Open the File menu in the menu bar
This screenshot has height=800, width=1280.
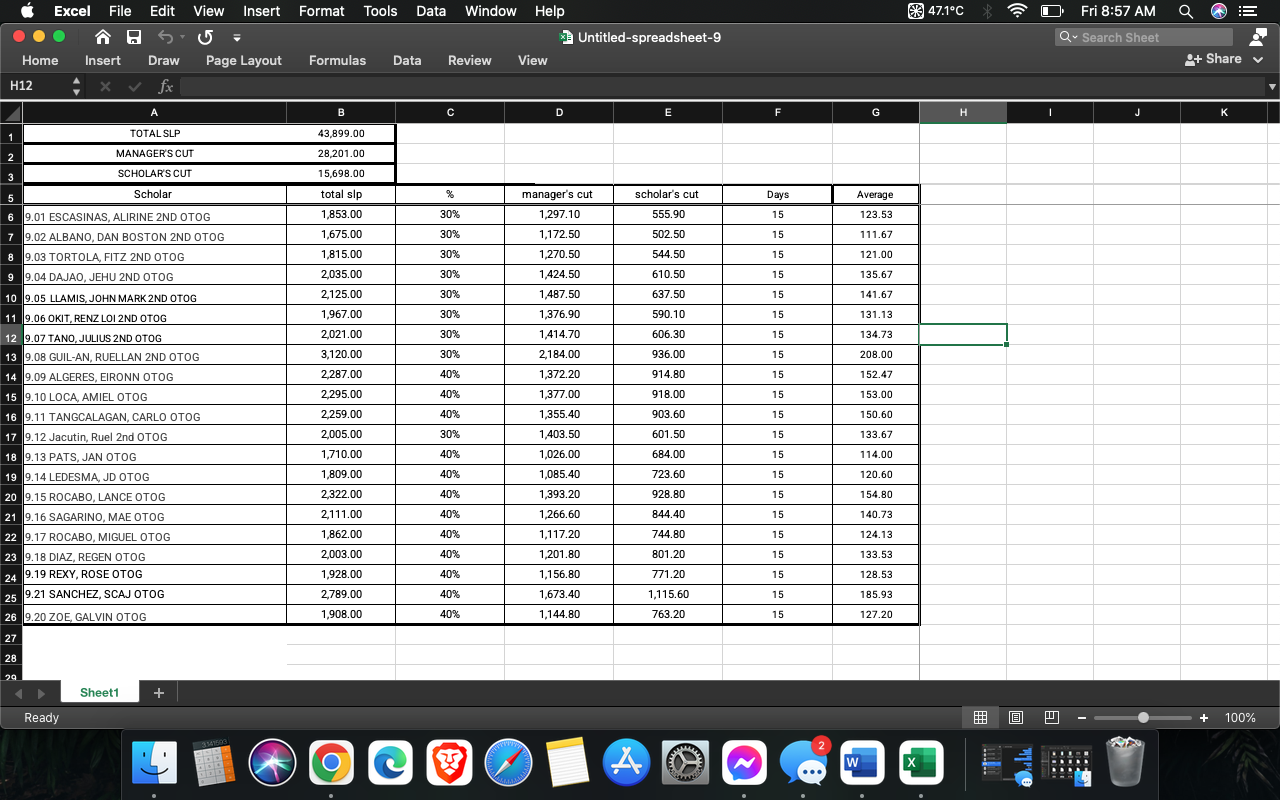tap(120, 11)
